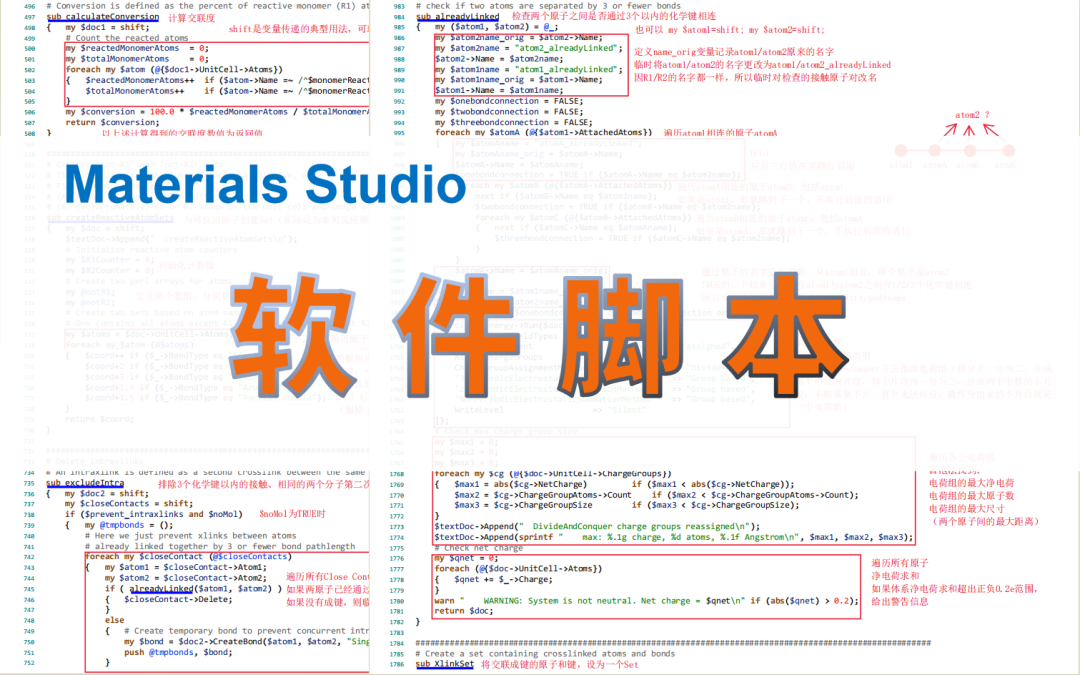Select the line '$atom1->Name = $atom1name;'
1080x675 pixels.
(499, 90)
